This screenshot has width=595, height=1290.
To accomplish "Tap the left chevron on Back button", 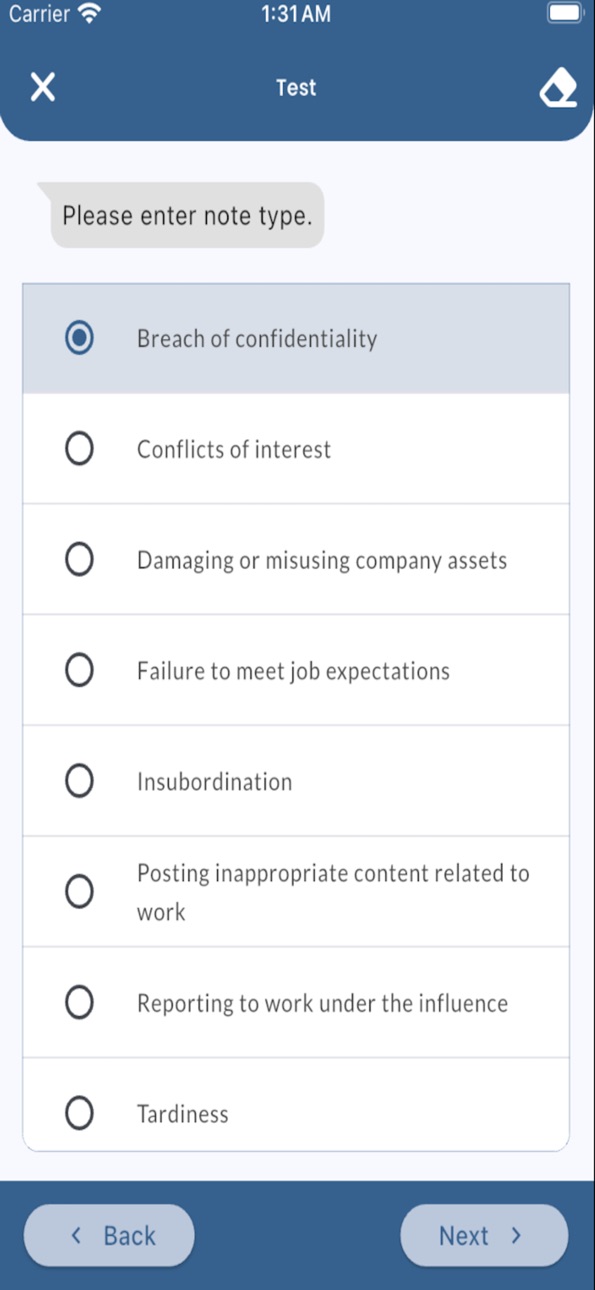I will [76, 1235].
